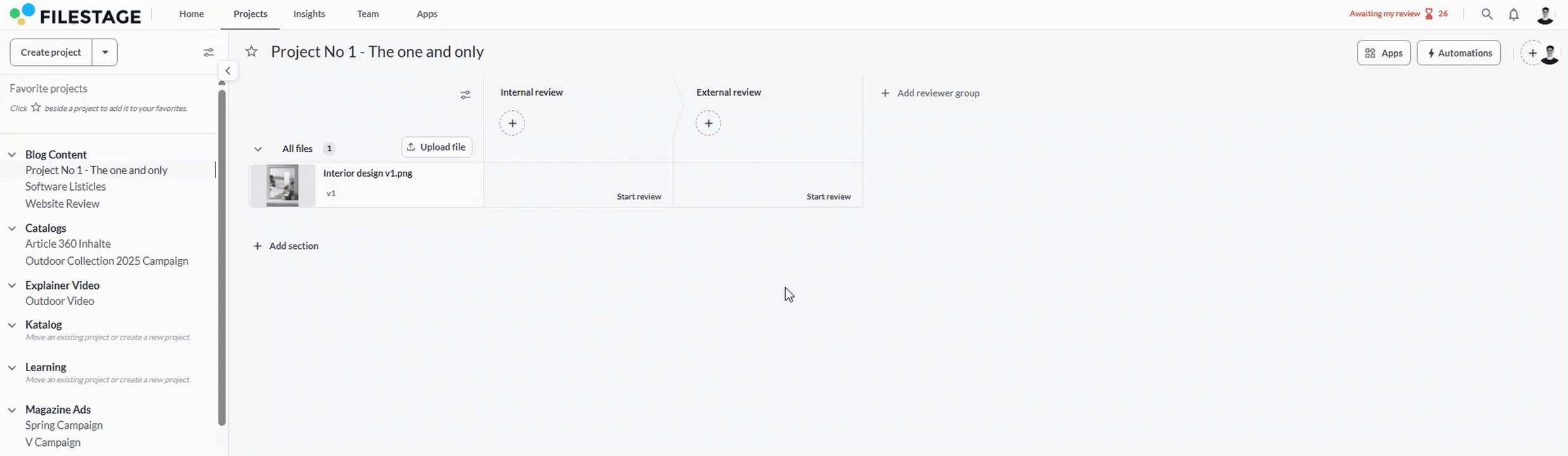Open the Automations button
The width and height of the screenshot is (1568, 456).
1458,53
